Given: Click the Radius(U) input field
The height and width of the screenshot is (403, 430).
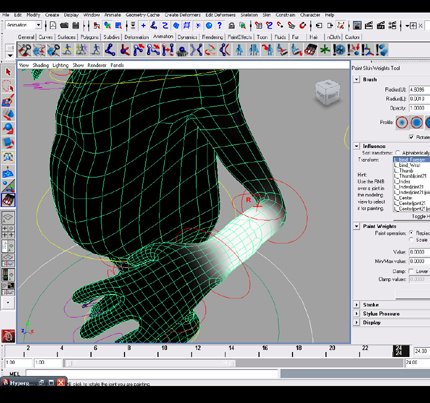Looking at the screenshot, I should click(419, 89).
